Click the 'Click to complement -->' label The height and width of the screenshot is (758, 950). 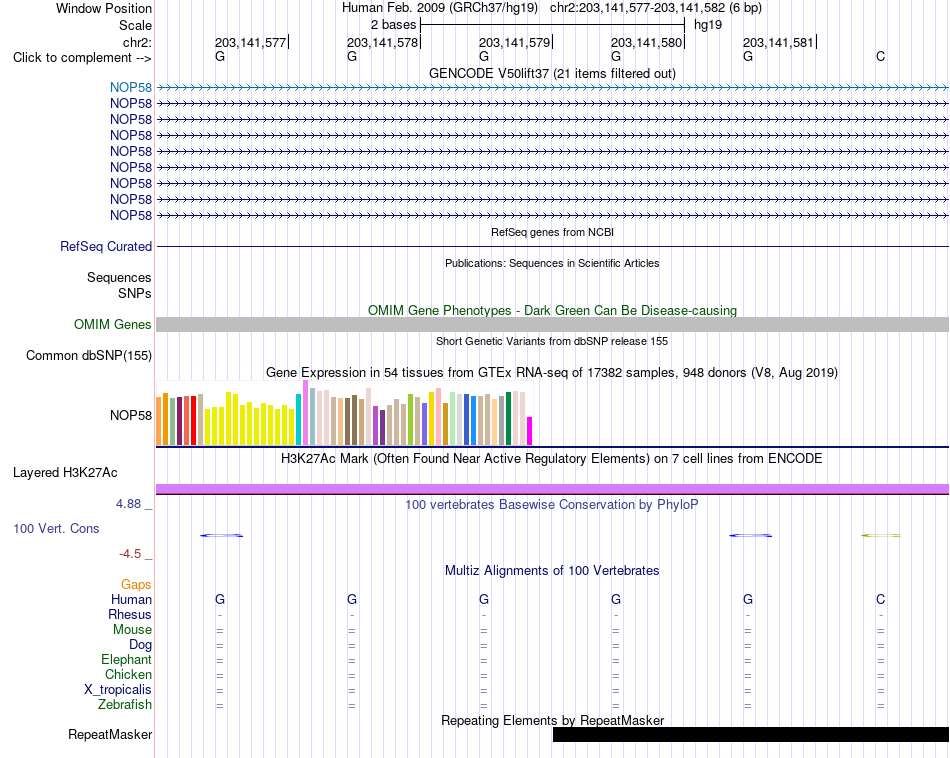[82, 58]
